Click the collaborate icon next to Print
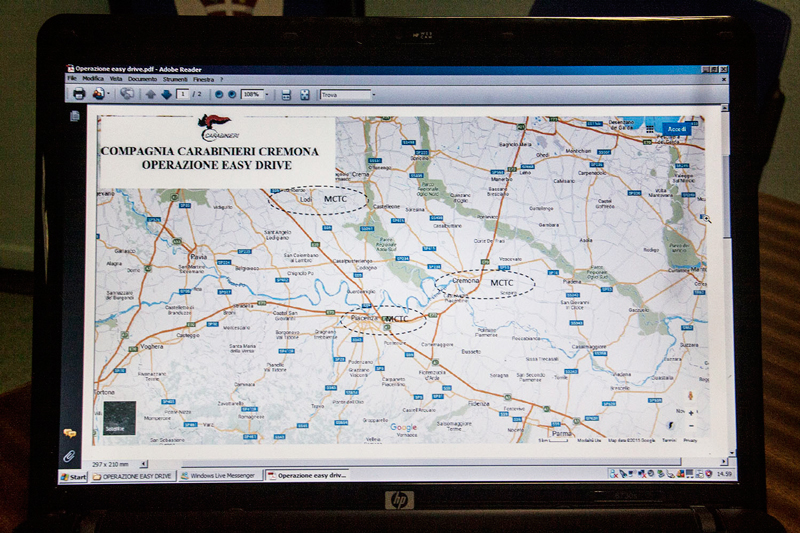This screenshot has height=533, width=800. 98,93
